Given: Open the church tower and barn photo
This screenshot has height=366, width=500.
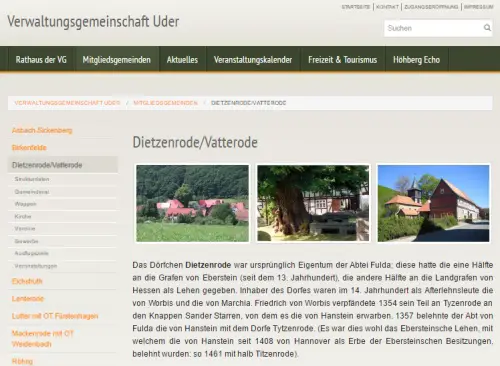Looking at the screenshot, I should click(433, 203).
